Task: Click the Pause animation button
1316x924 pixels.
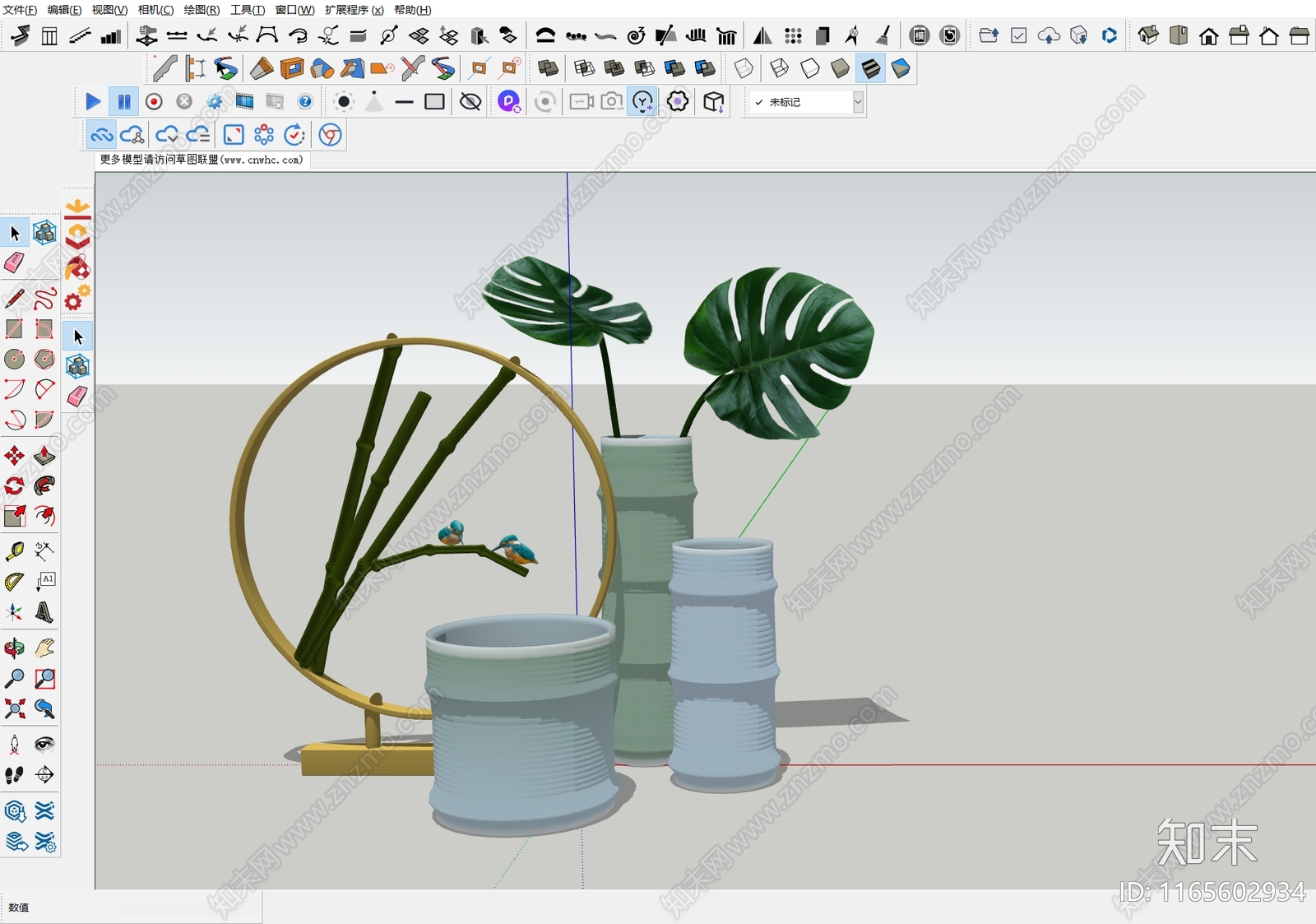Action: (124, 102)
